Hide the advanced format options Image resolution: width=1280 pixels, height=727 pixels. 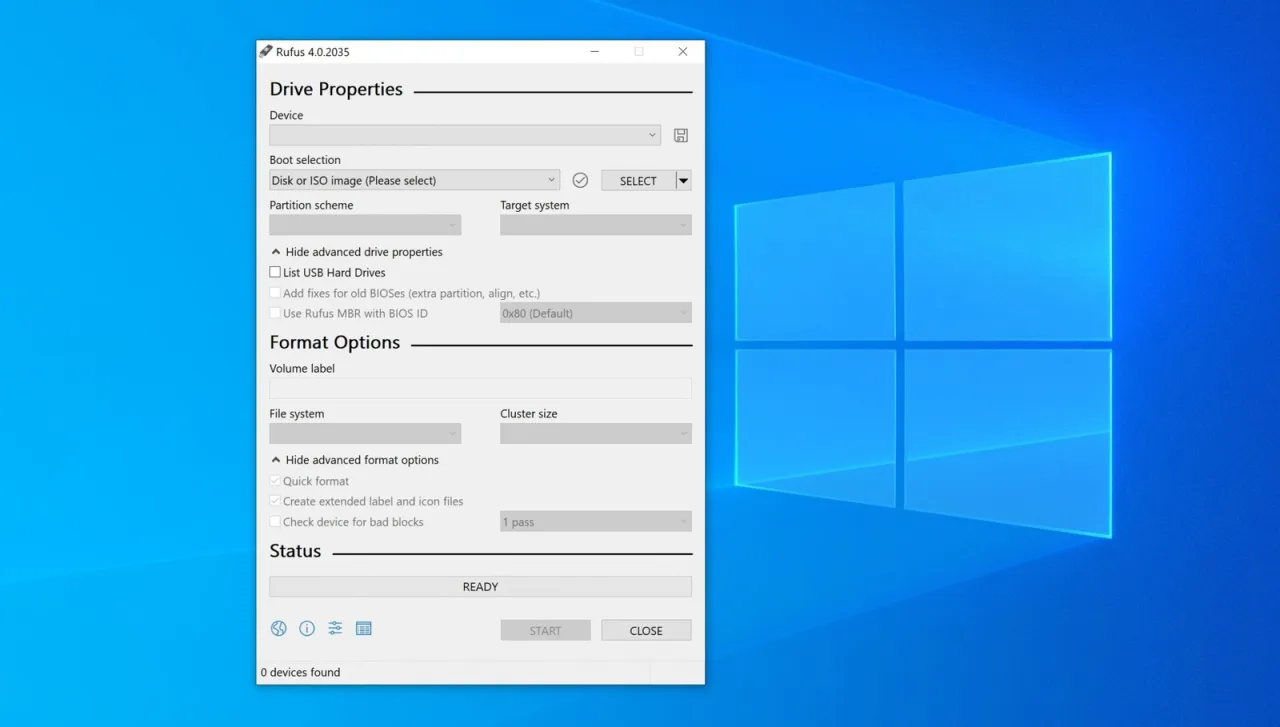pos(354,459)
